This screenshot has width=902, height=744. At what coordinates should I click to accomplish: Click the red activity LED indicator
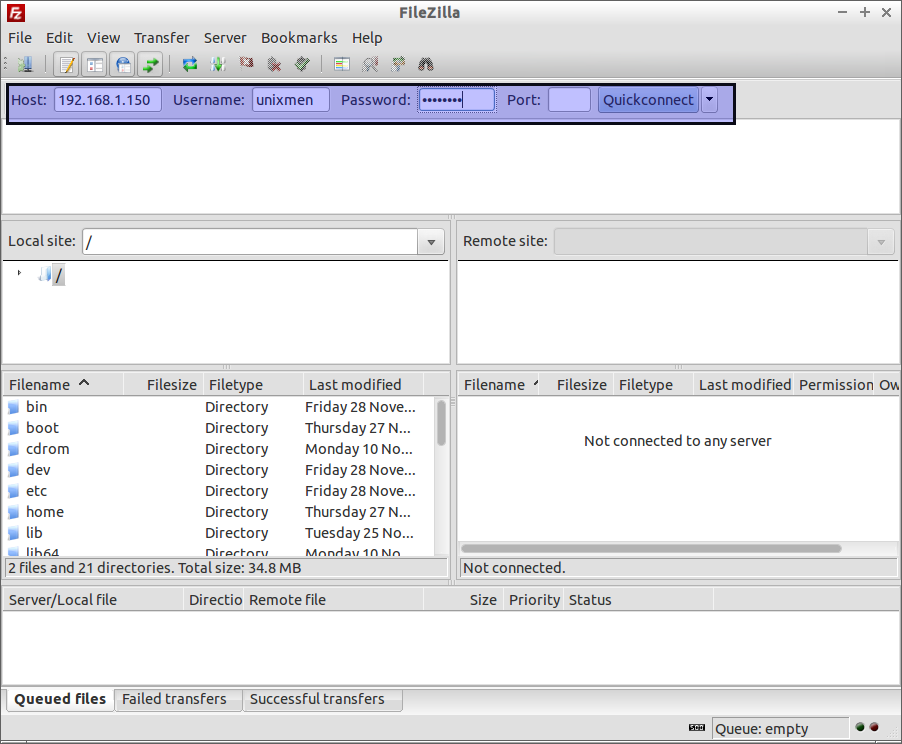point(874,727)
